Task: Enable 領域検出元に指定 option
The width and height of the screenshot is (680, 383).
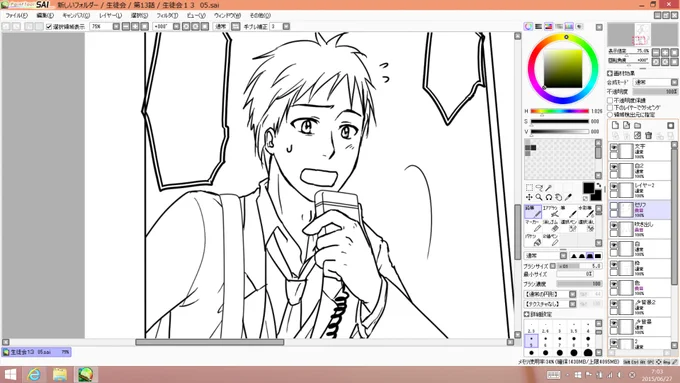Action: point(610,115)
